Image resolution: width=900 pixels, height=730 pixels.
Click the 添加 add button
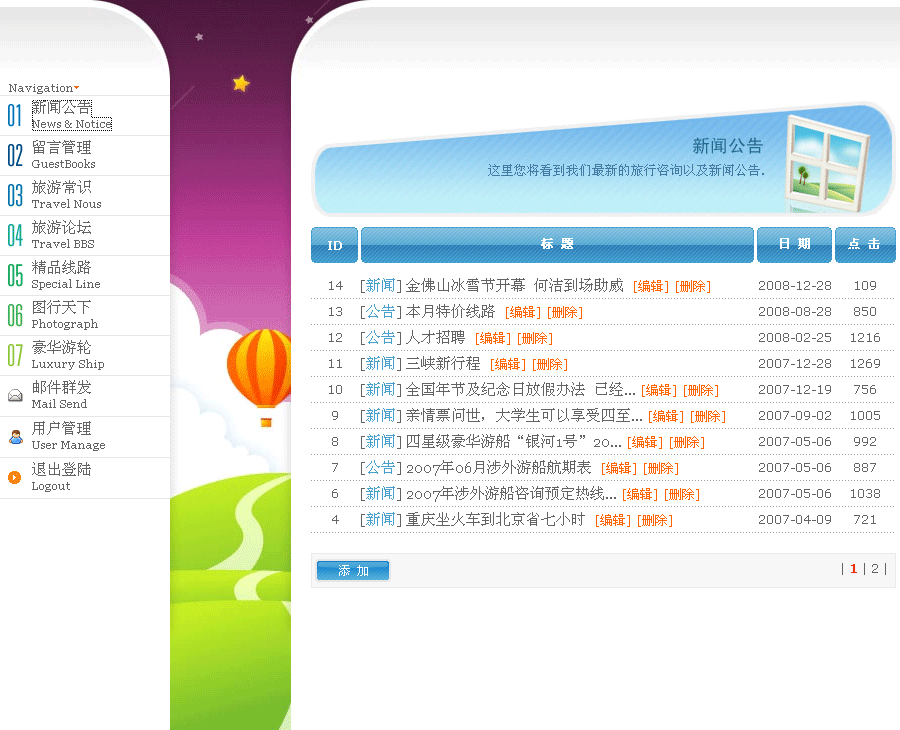[353, 570]
